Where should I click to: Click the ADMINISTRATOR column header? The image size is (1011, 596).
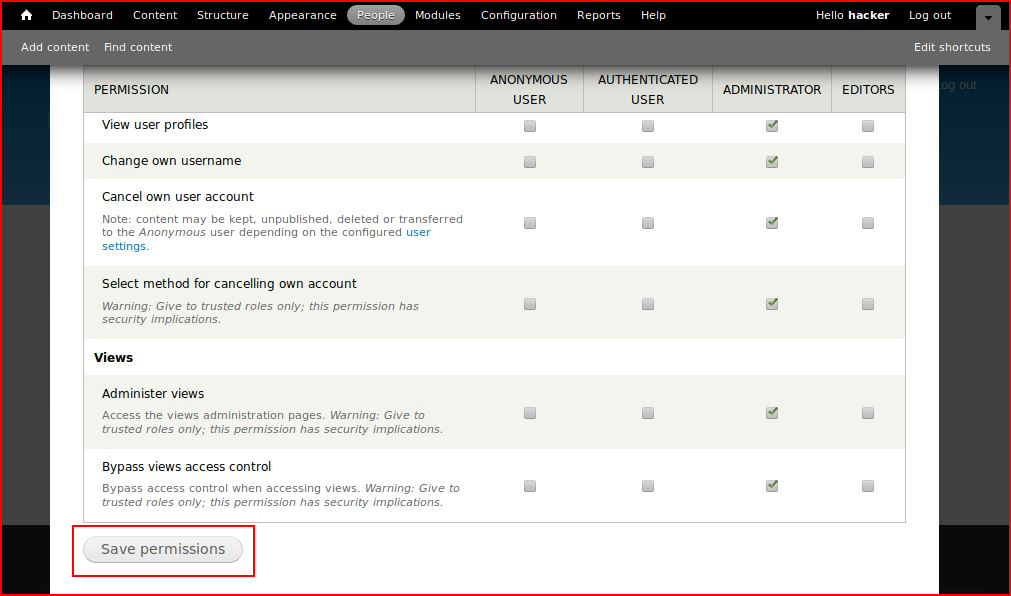pyautogui.click(x=772, y=90)
